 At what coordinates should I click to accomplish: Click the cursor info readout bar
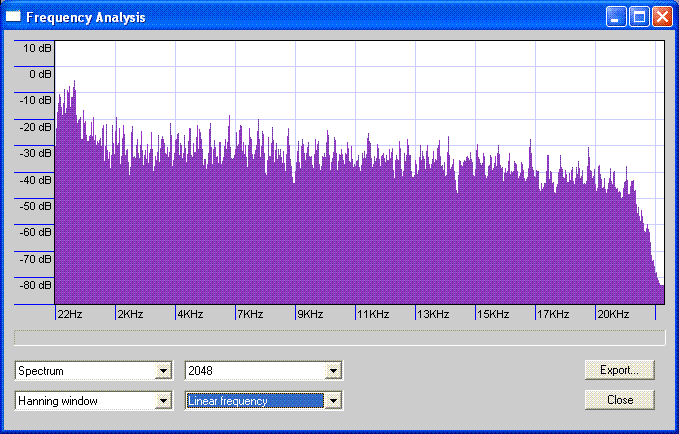[340, 338]
